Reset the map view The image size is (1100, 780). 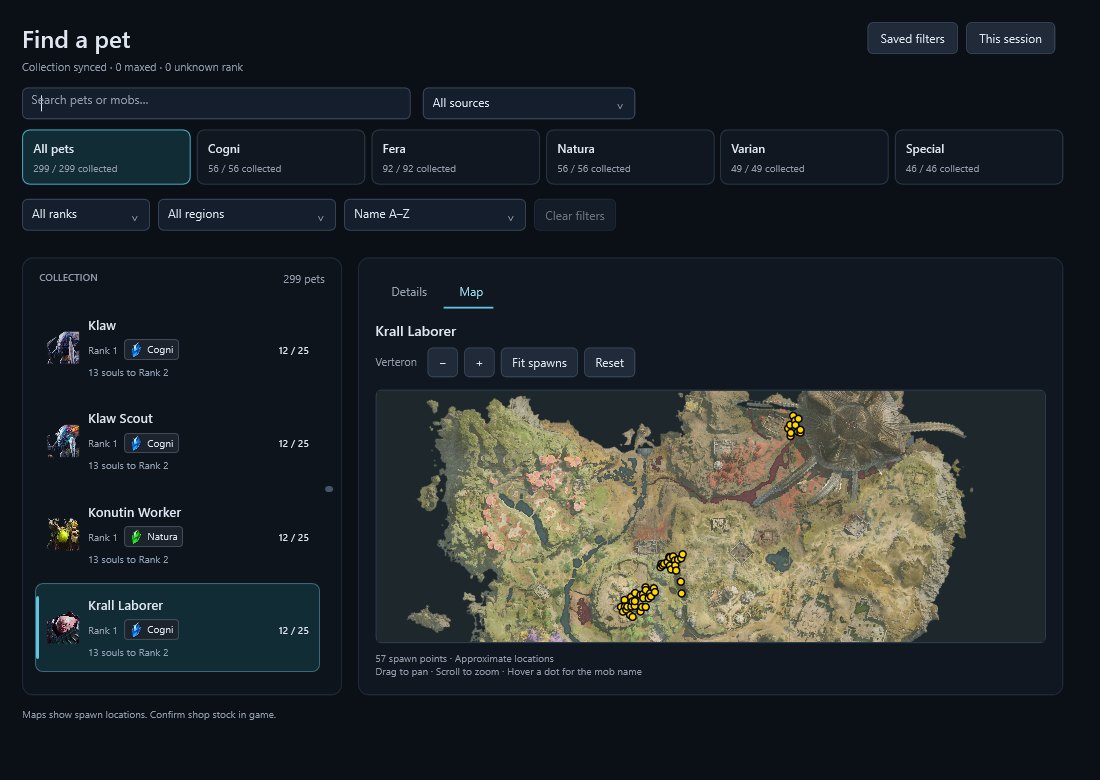tap(609, 363)
